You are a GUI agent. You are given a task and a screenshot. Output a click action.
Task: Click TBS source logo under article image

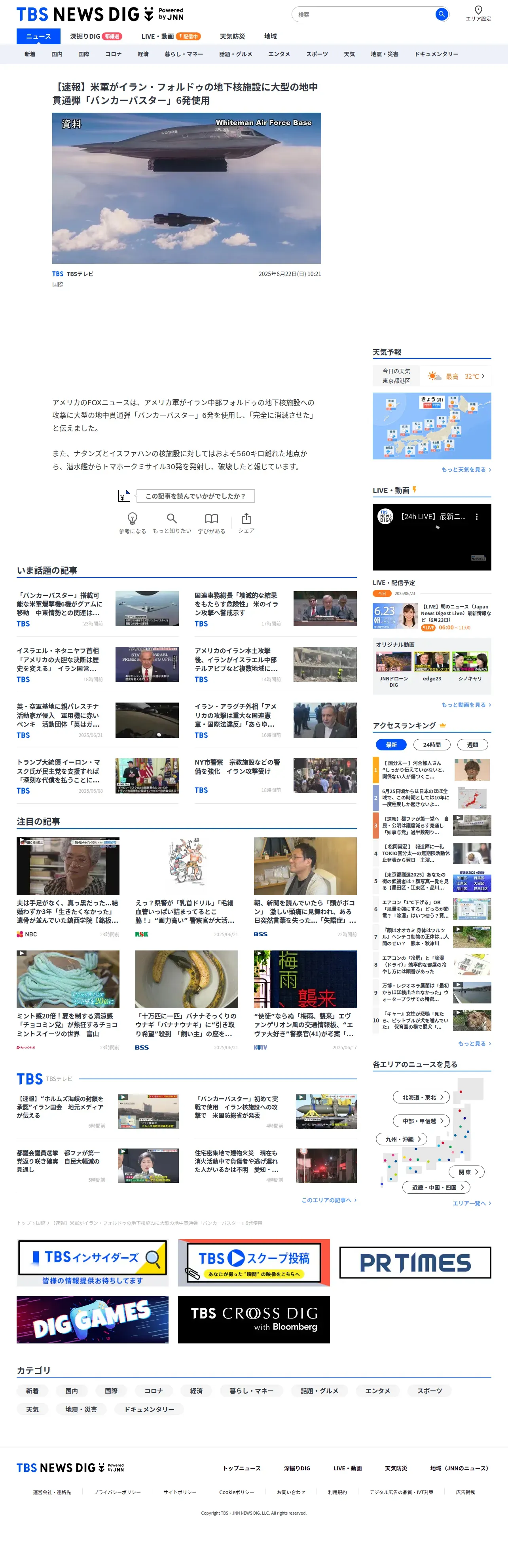click(58, 274)
